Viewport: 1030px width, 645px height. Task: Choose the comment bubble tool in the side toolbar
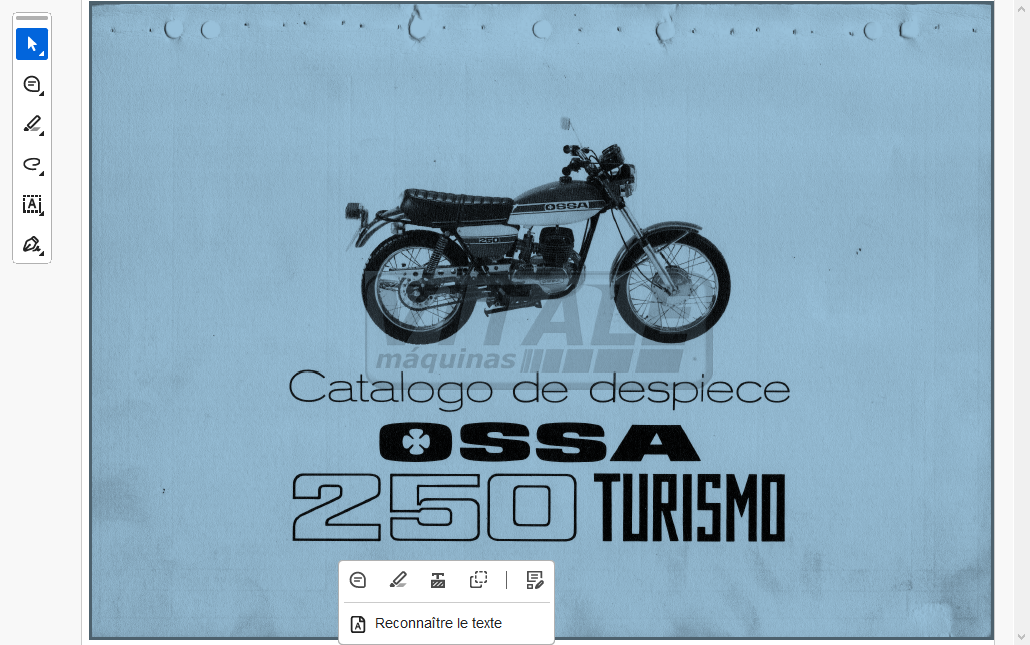(x=32, y=85)
